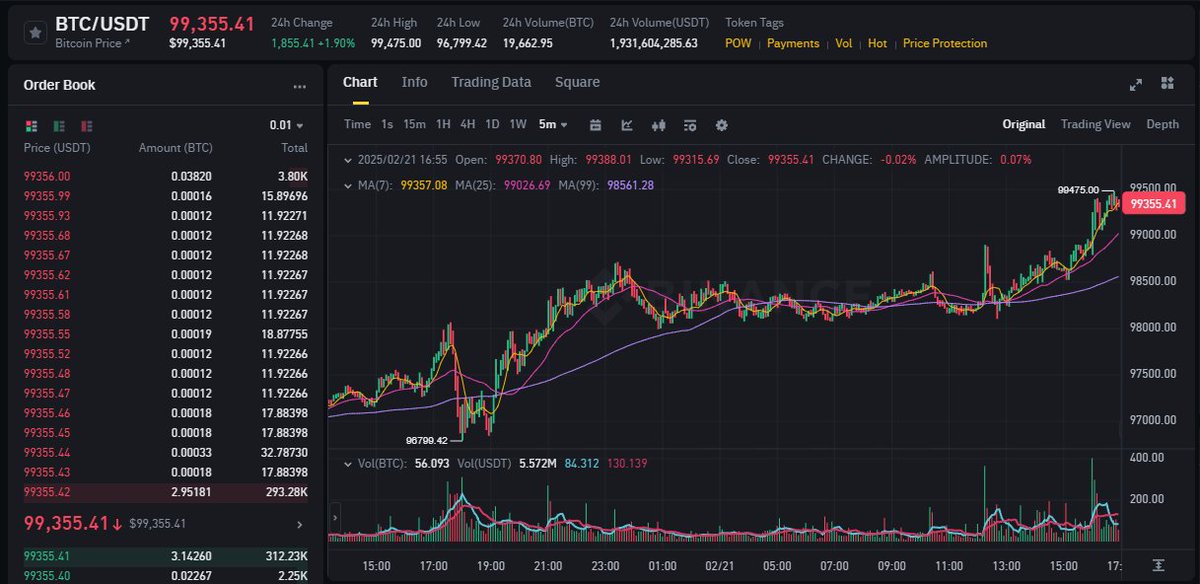
Task: Select the combined order book view icon
Action: pos(31,125)
